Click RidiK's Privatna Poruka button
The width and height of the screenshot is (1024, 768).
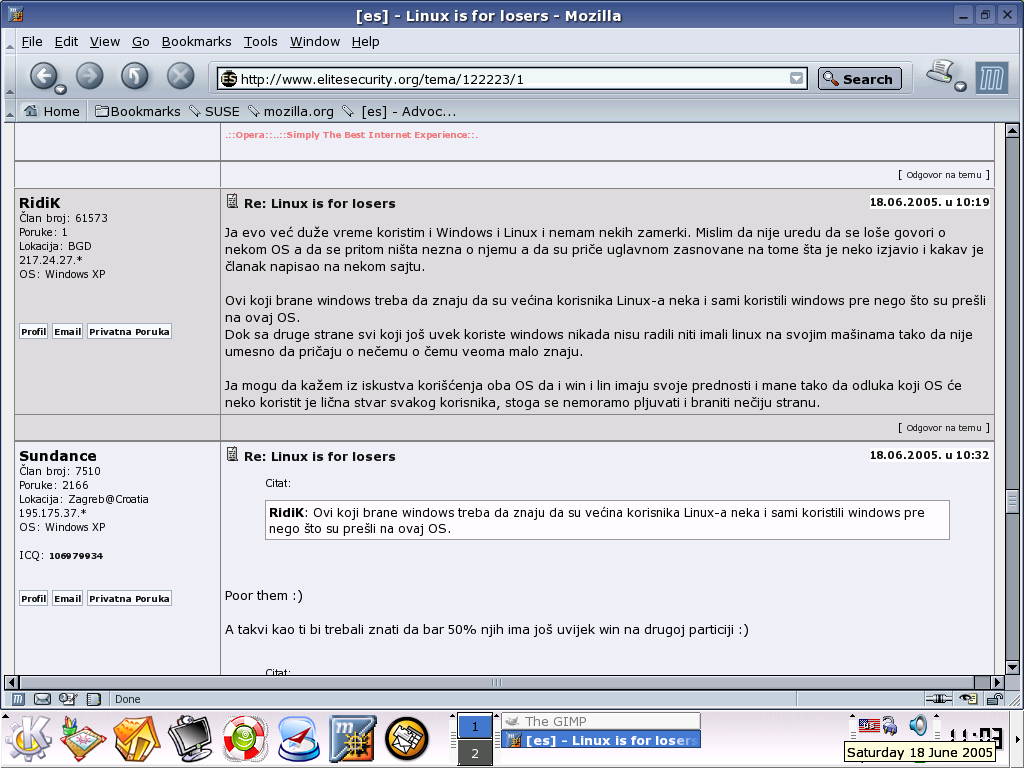click(129, 332)
